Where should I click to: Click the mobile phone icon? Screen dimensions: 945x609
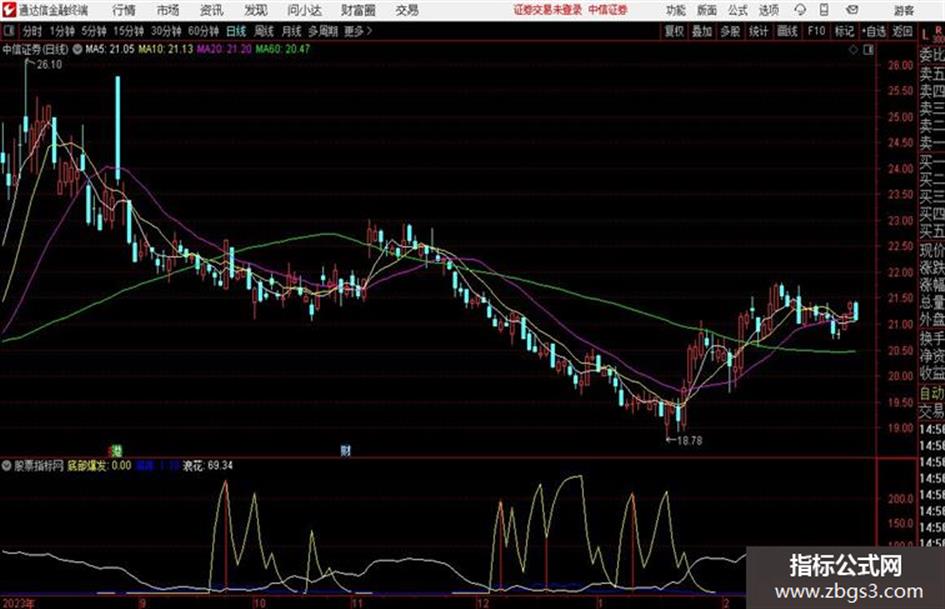[x=824, y=10]
